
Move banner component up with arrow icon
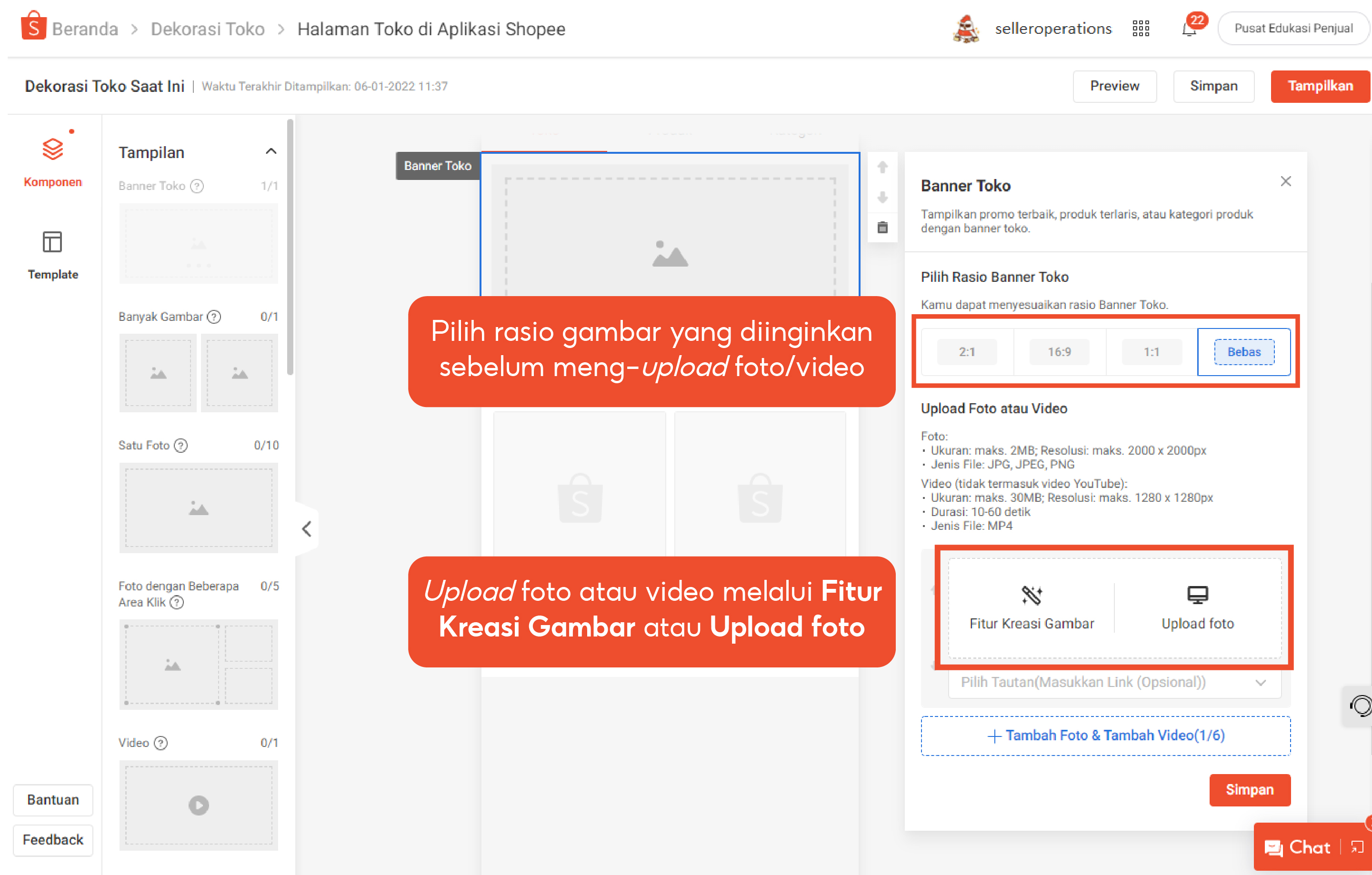[x=882, y=167]
